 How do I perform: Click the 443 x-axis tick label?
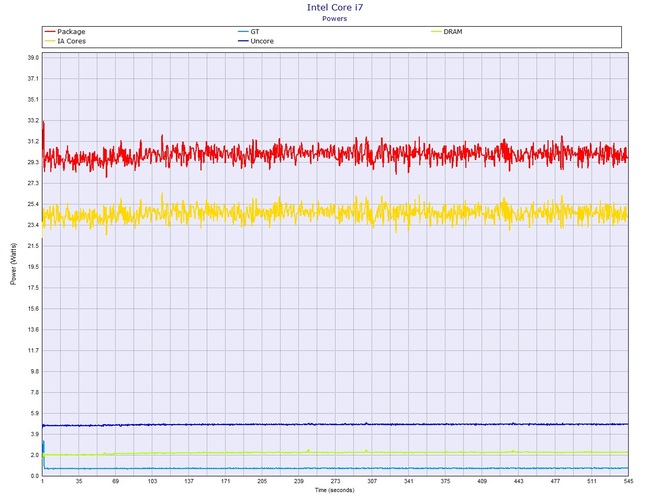[x=518, y=481]
